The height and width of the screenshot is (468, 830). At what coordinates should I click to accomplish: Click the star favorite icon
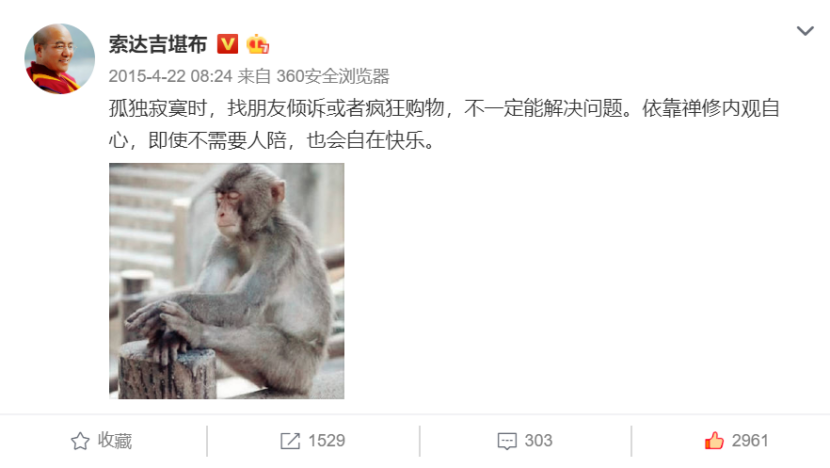click(80, 441)
